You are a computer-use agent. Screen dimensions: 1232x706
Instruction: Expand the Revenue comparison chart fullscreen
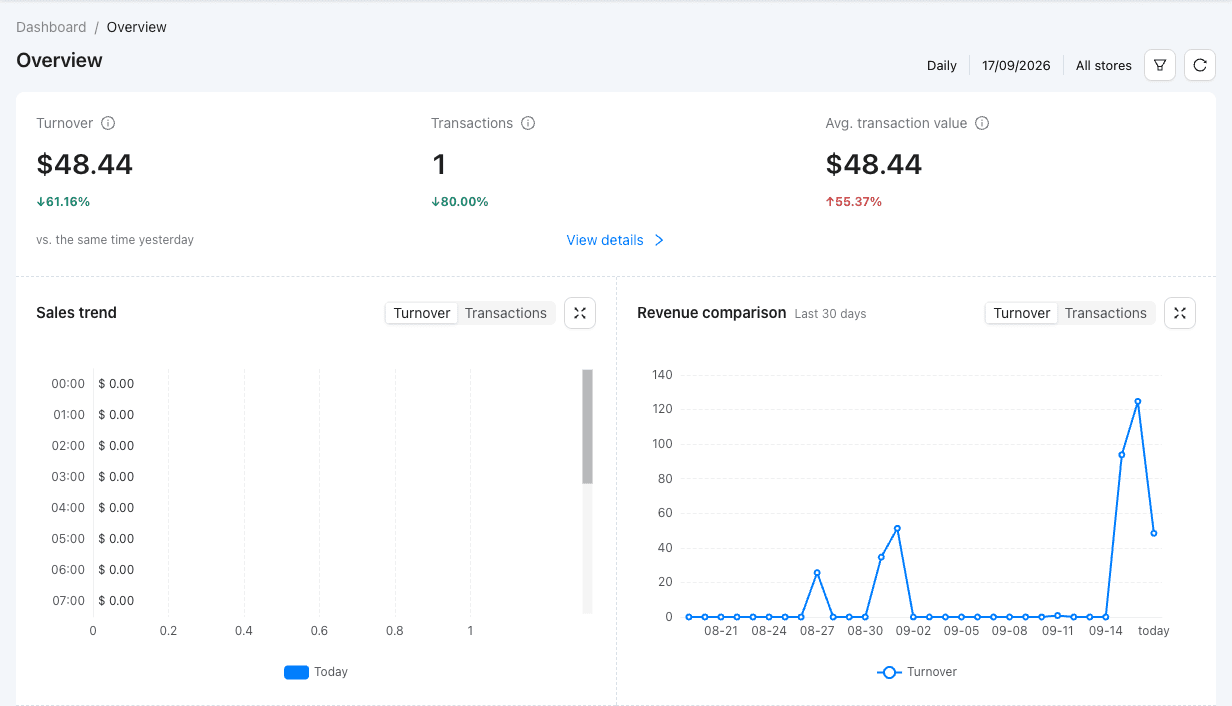(x=1180, y=313)
